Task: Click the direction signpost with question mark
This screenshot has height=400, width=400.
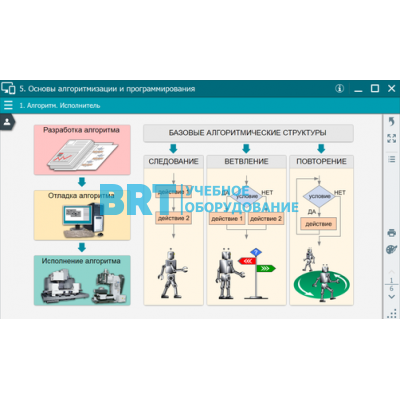Action: pos(257,273)
